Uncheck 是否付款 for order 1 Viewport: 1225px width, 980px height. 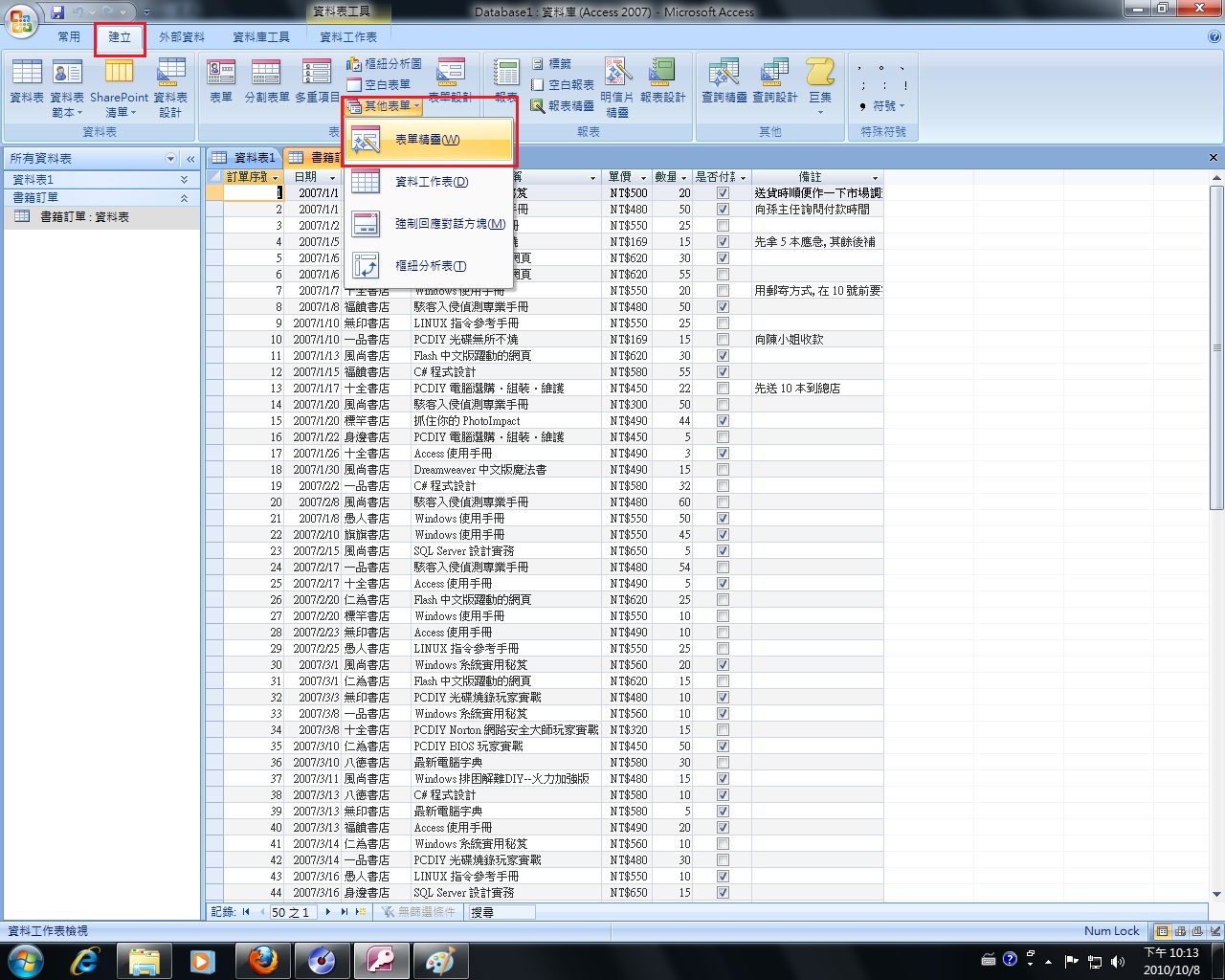pyautogui.click(x=723, y=192)
